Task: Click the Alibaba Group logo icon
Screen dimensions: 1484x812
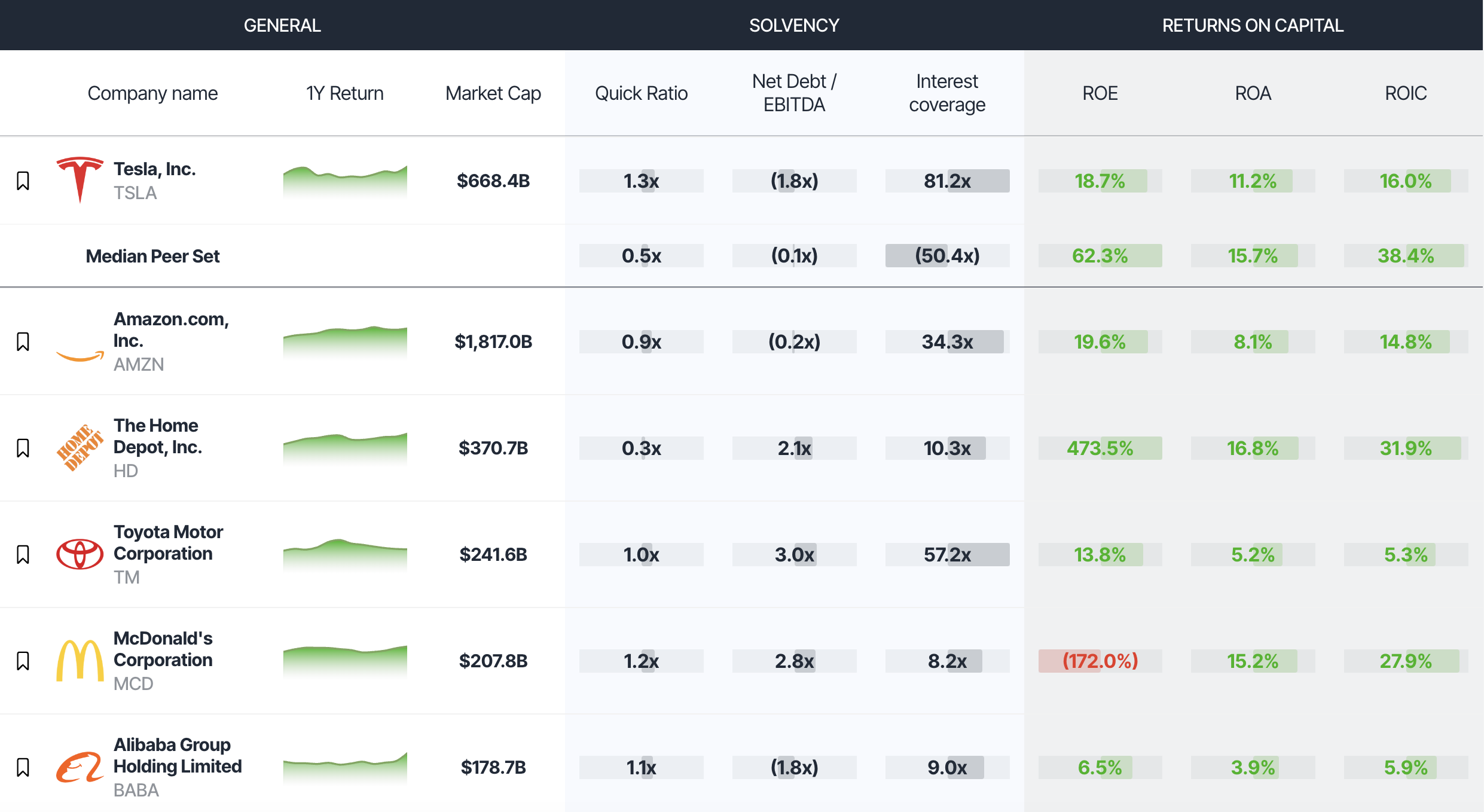Action: point(81,767)
